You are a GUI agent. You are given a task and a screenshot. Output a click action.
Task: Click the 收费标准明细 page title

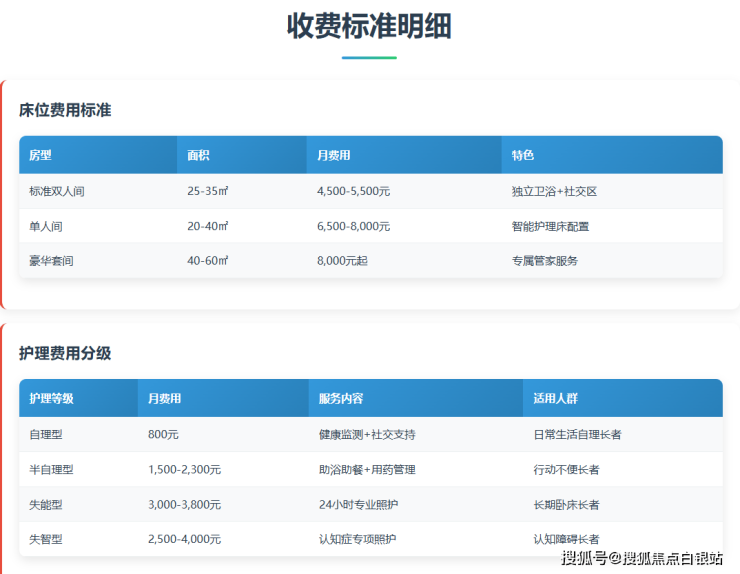pyautogui.click(x=369, y=26)
